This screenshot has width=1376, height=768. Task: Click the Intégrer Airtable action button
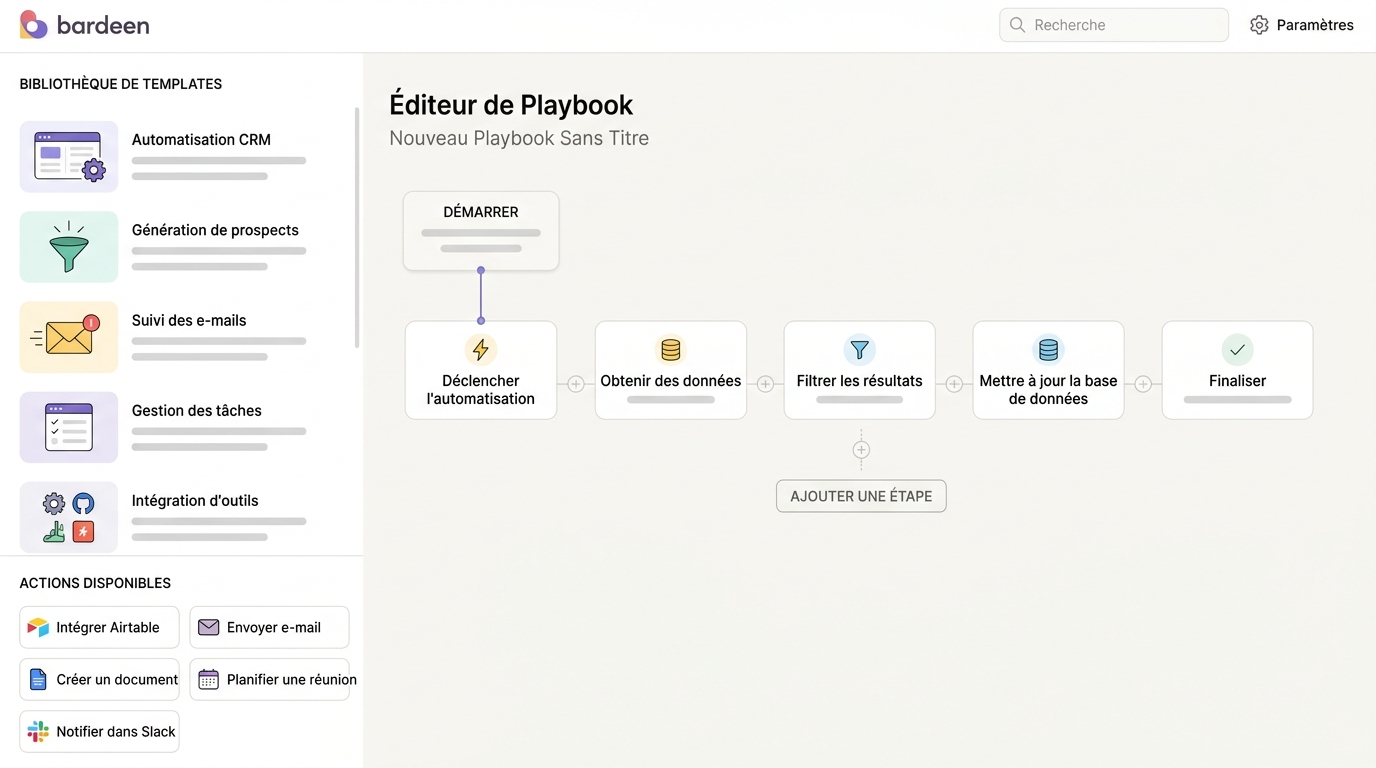click(99, 627)
